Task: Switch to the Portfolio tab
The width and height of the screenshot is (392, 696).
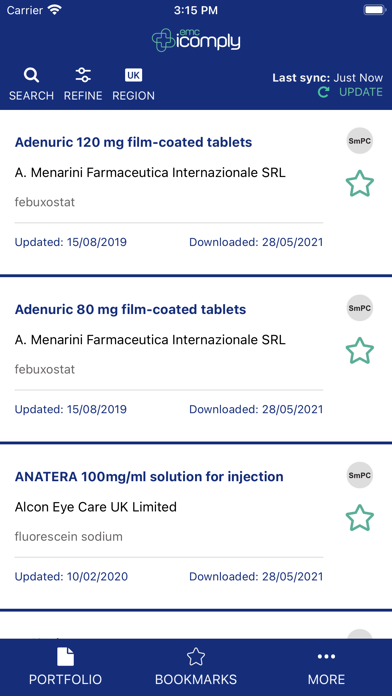Action: (65, 667)
